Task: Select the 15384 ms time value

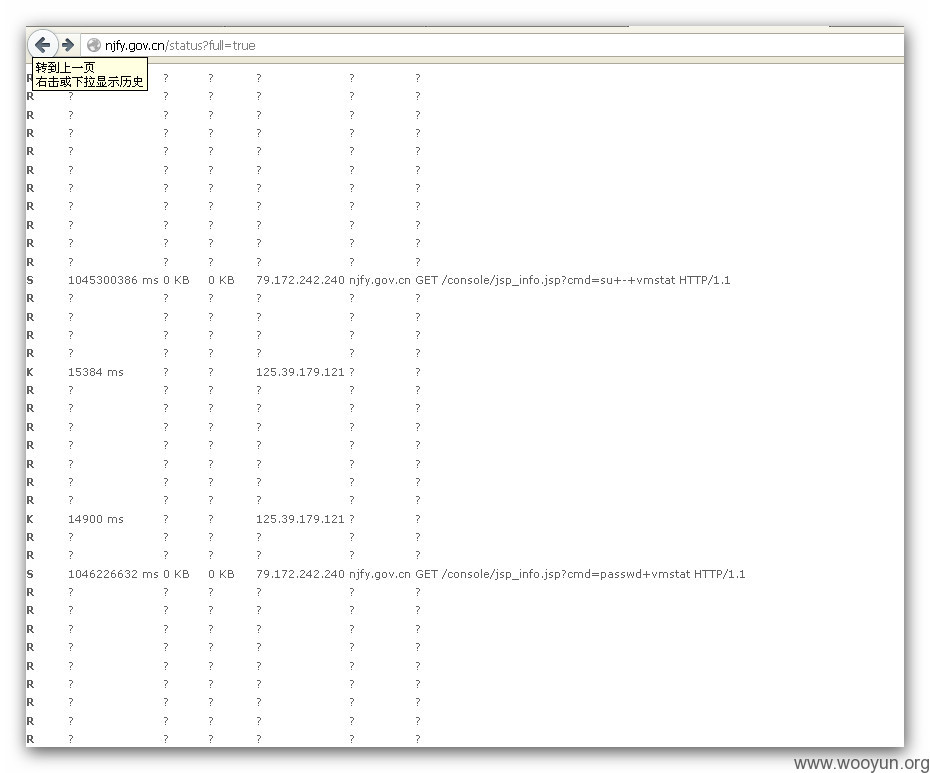Action: point(95,372)
